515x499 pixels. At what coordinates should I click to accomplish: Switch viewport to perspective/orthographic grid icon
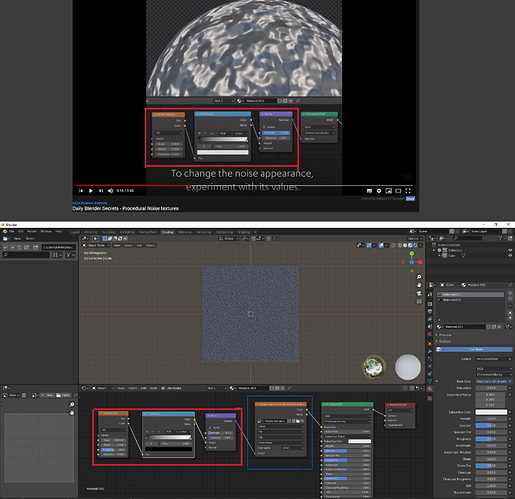click(419, 301)
